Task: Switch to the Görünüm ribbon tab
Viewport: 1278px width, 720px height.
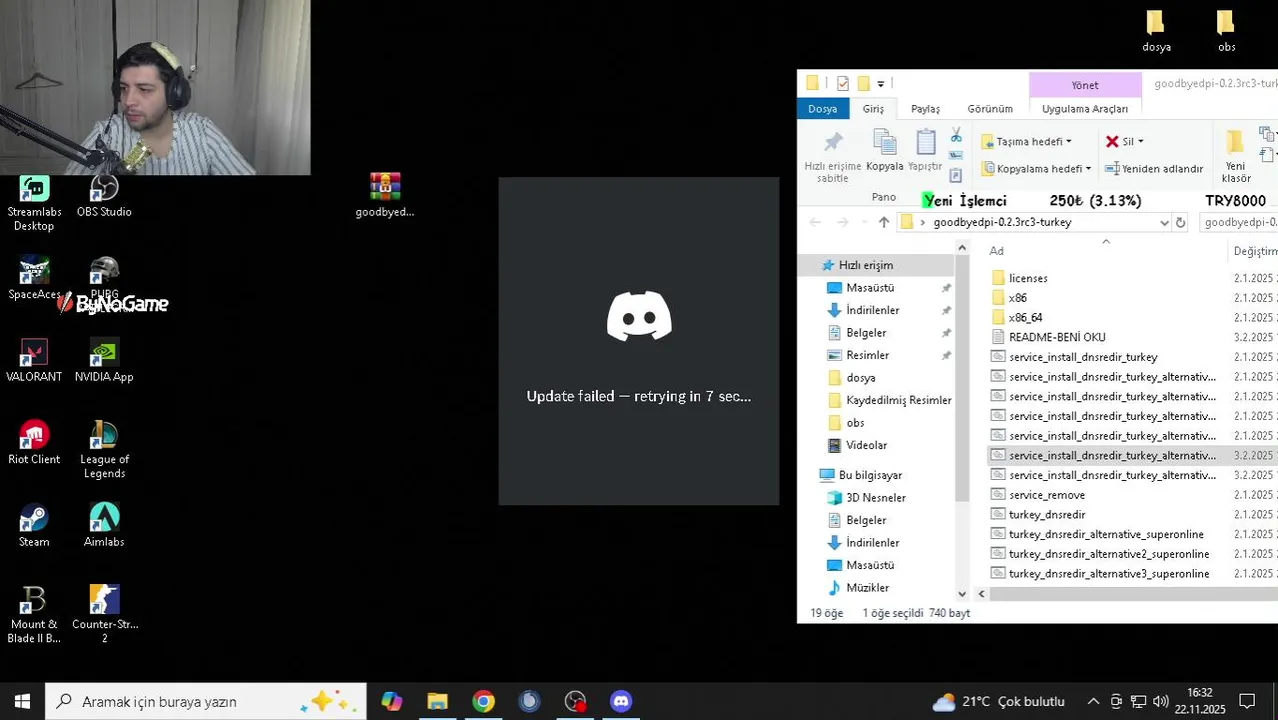Action: click(990, 108)
